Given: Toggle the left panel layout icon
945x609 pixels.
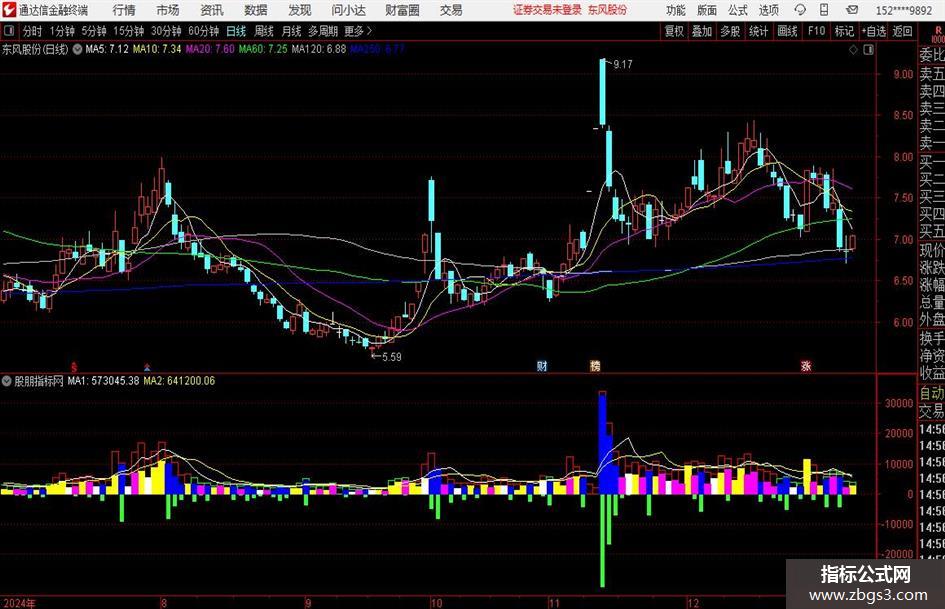Looking at the screenshot, I should [8, 30].
